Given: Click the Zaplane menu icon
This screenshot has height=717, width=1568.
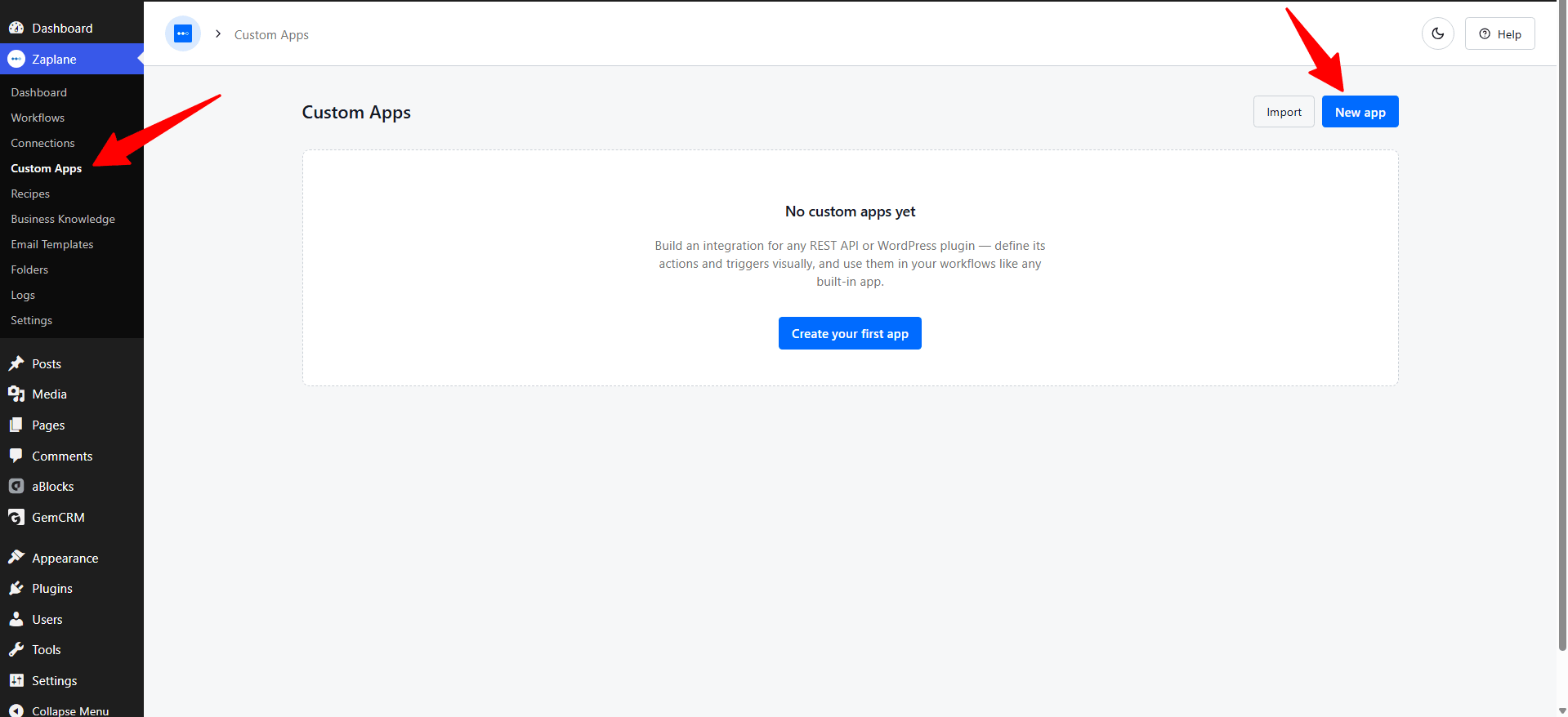Looking at the screenshot, I should click(x=16, y=59).
